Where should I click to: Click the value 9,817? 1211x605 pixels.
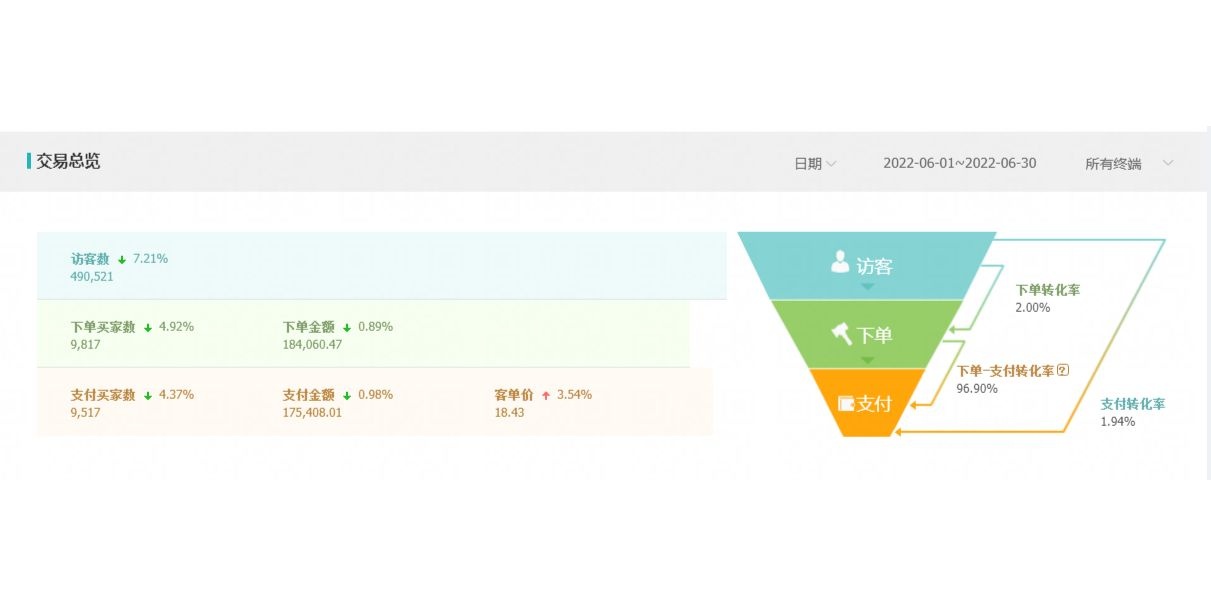click(86, 344)
